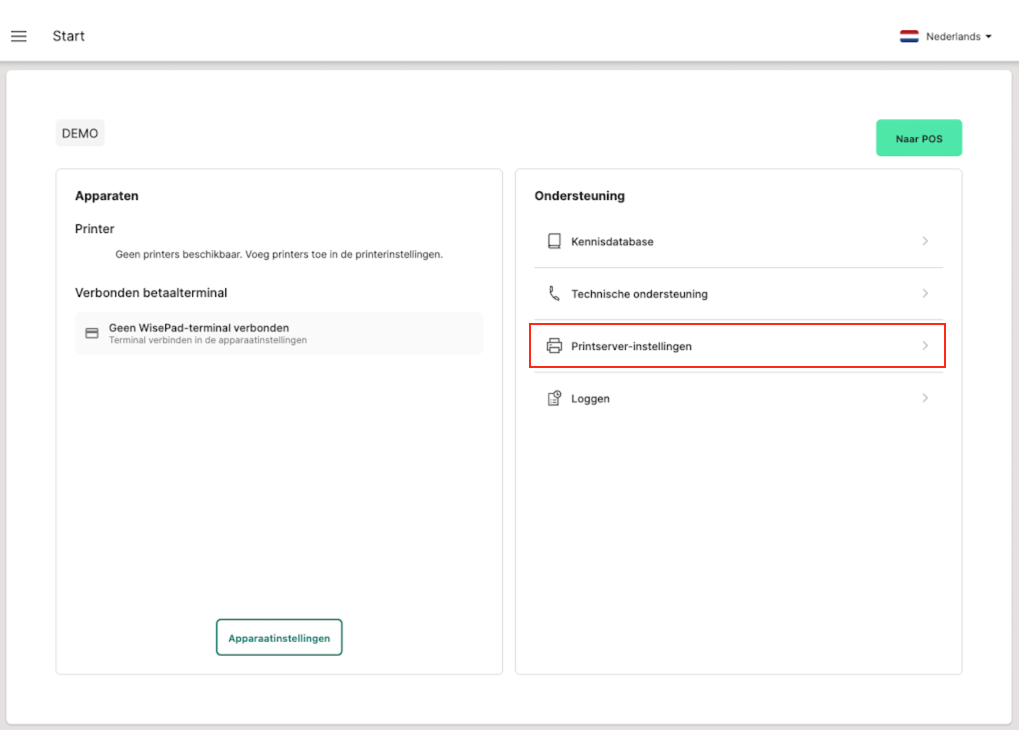
Task: Open the Printserver-instellingen label
Action: tap(631, 346)
